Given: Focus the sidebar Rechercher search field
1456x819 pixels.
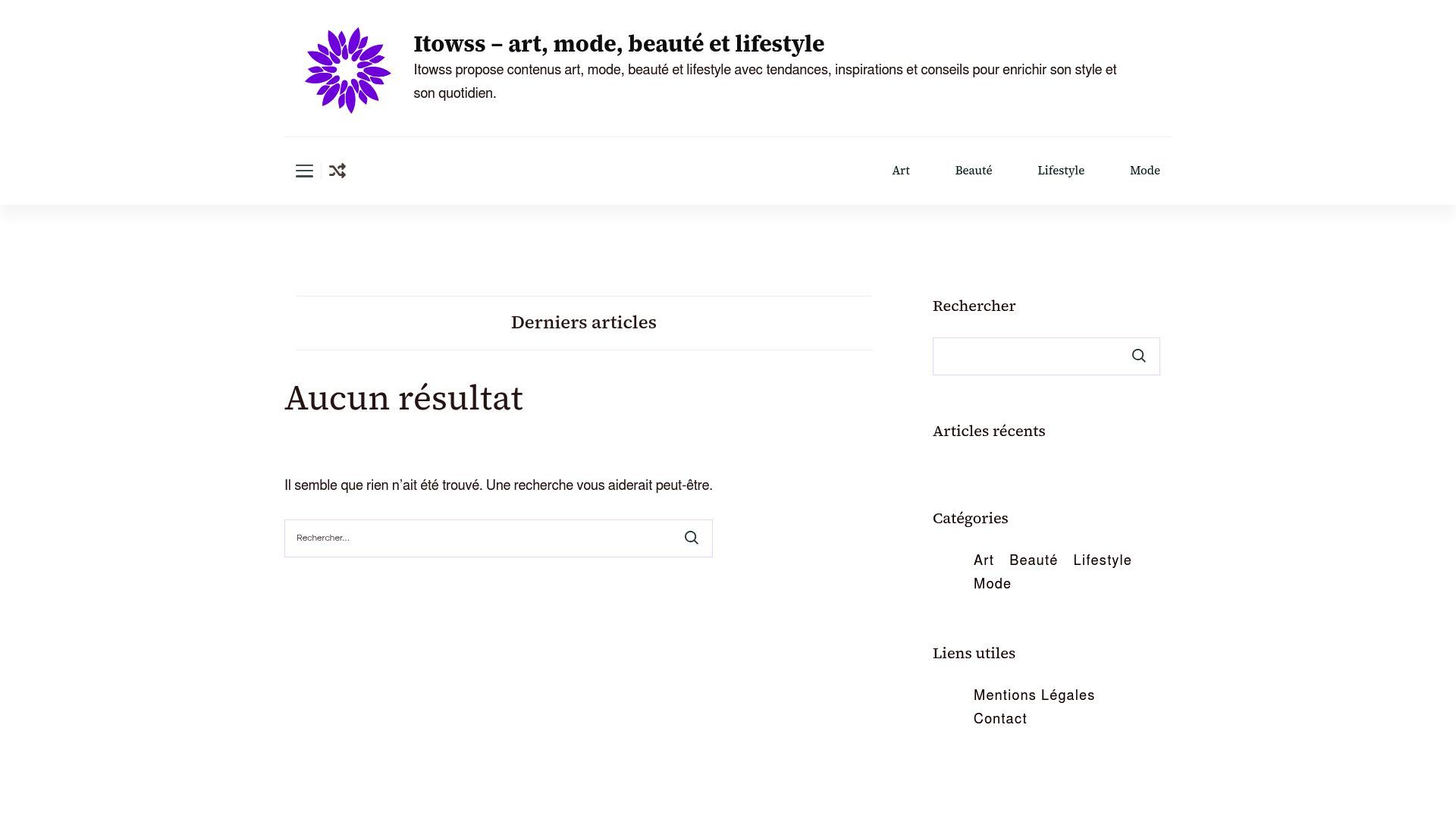Looking at the screenshot, I should pyautogui.click(x=1026, y=356).
